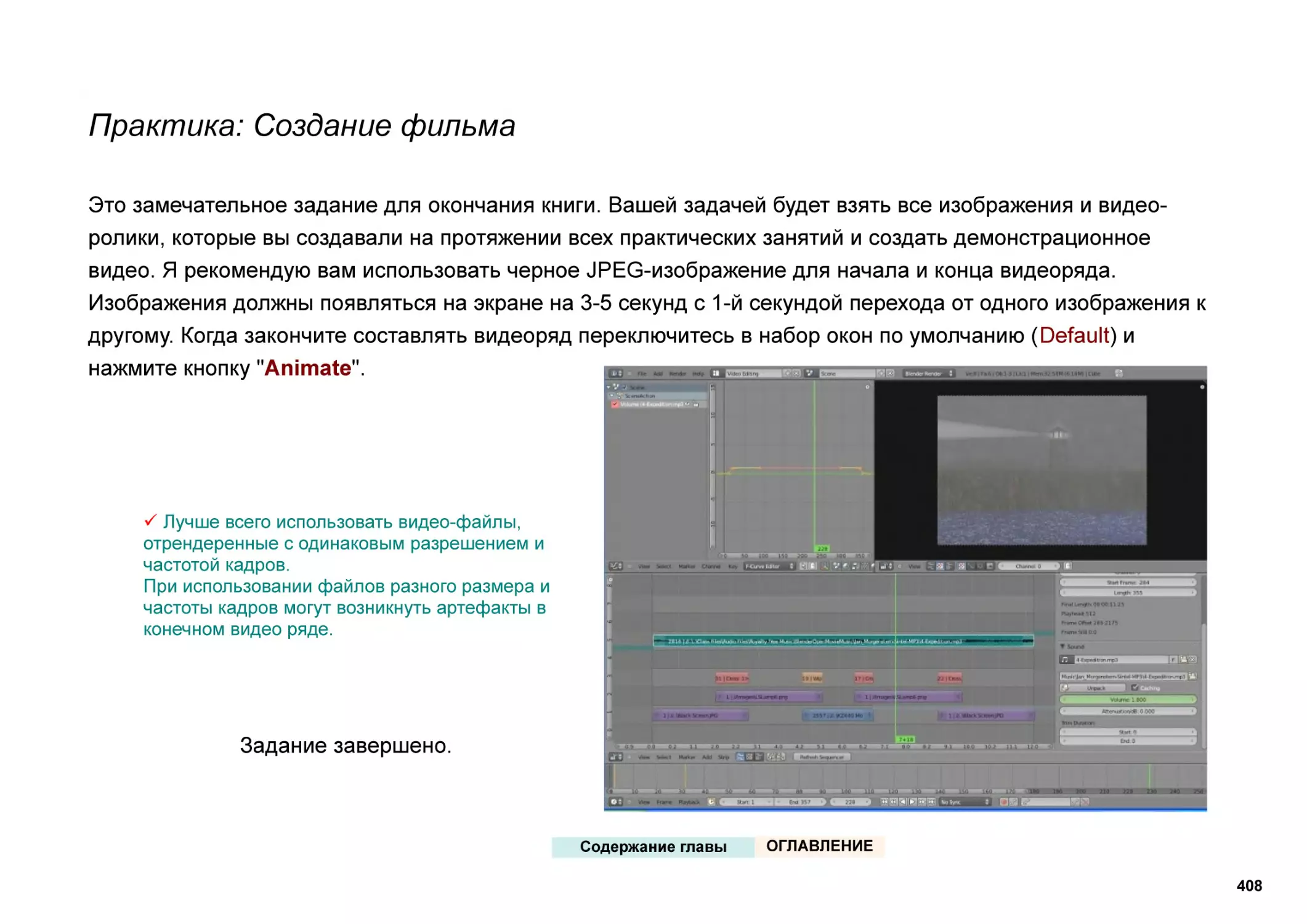Click the green Volume 1.000 slider

[1128, 700]
